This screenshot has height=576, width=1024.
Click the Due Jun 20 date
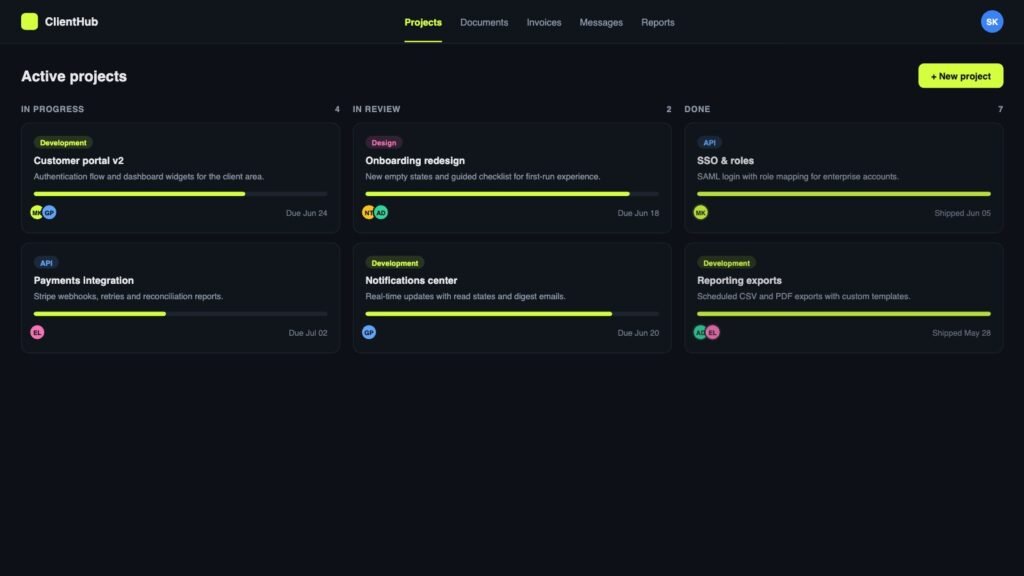pyautogui.click(x=638, y=333)
